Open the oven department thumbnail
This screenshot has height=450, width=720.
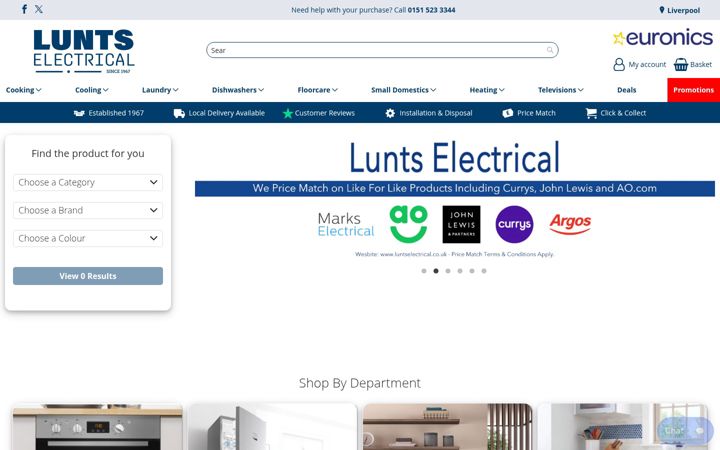[x=97, y=427]
